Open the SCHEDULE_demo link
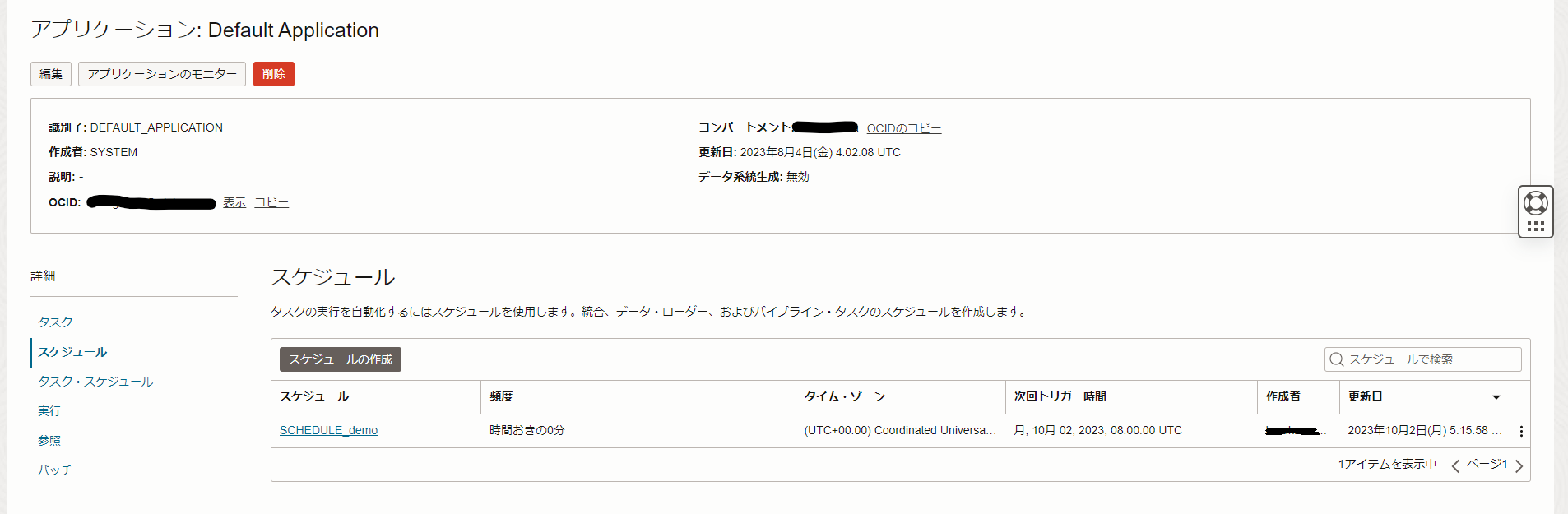Screen dimensions: 1568x514 click(x=328, y=430)
